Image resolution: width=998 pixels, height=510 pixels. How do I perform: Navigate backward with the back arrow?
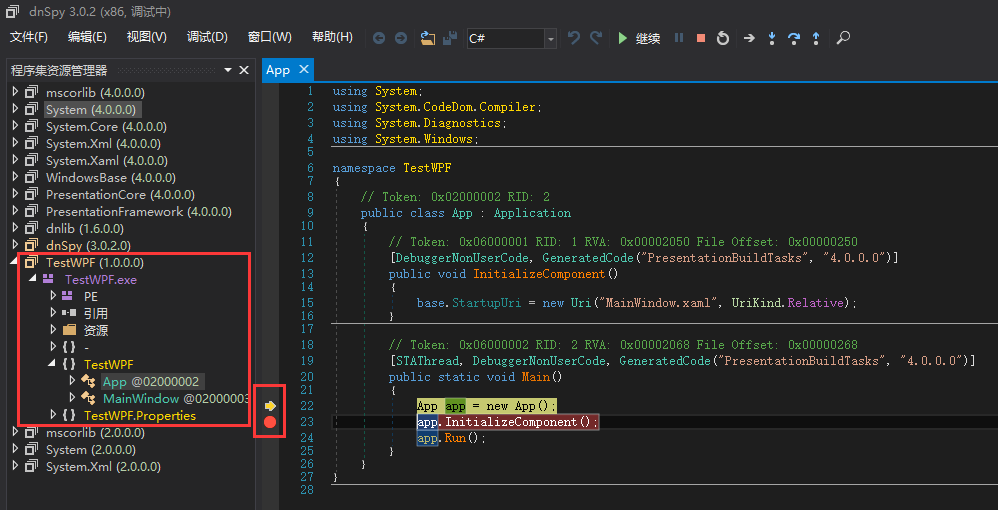[x=379, y=38]
